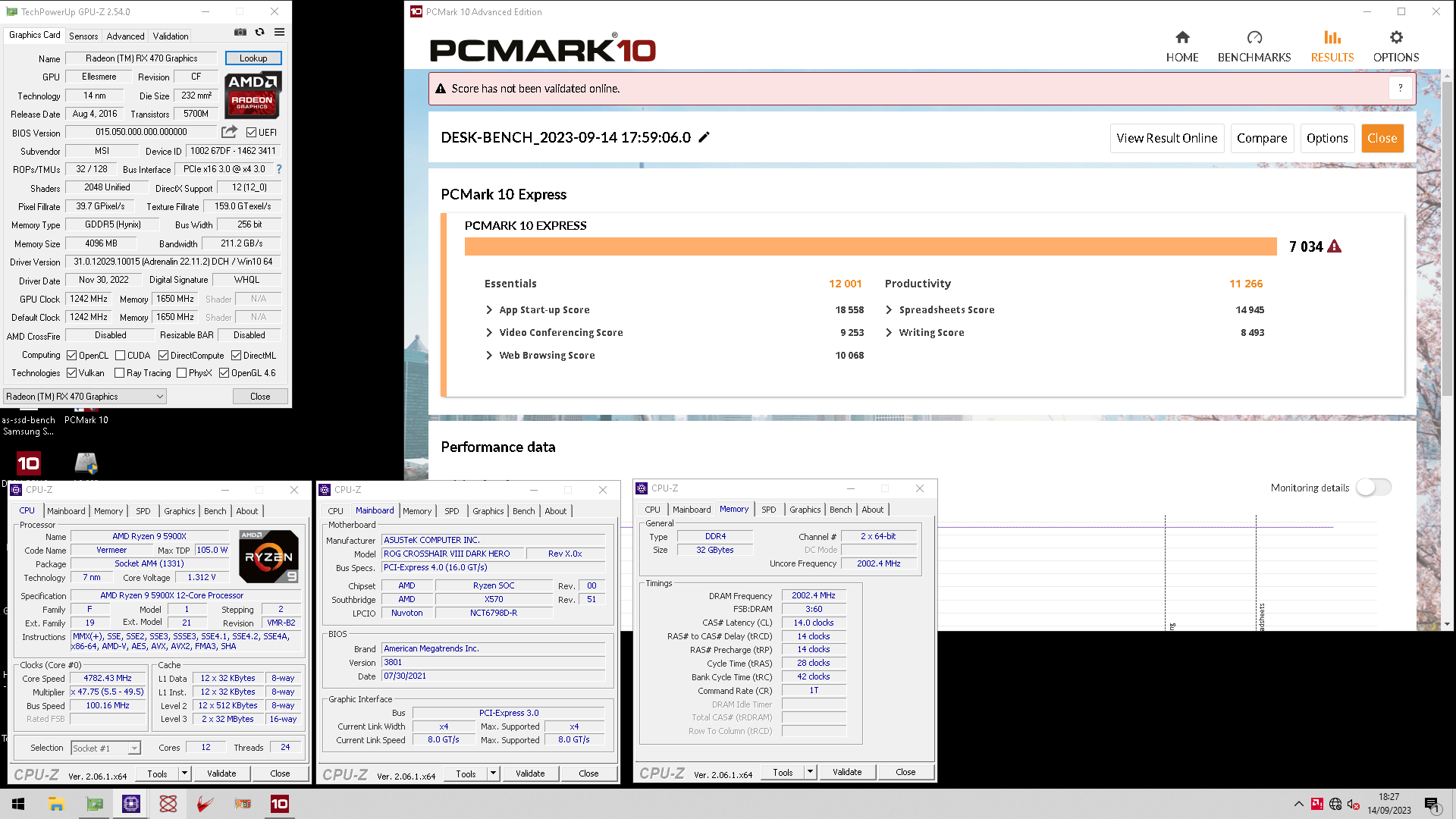Open PCMark Benchmarks gauge icon
The width and height of the screenshot is (1456, 819).
[x=1254, y=38]
